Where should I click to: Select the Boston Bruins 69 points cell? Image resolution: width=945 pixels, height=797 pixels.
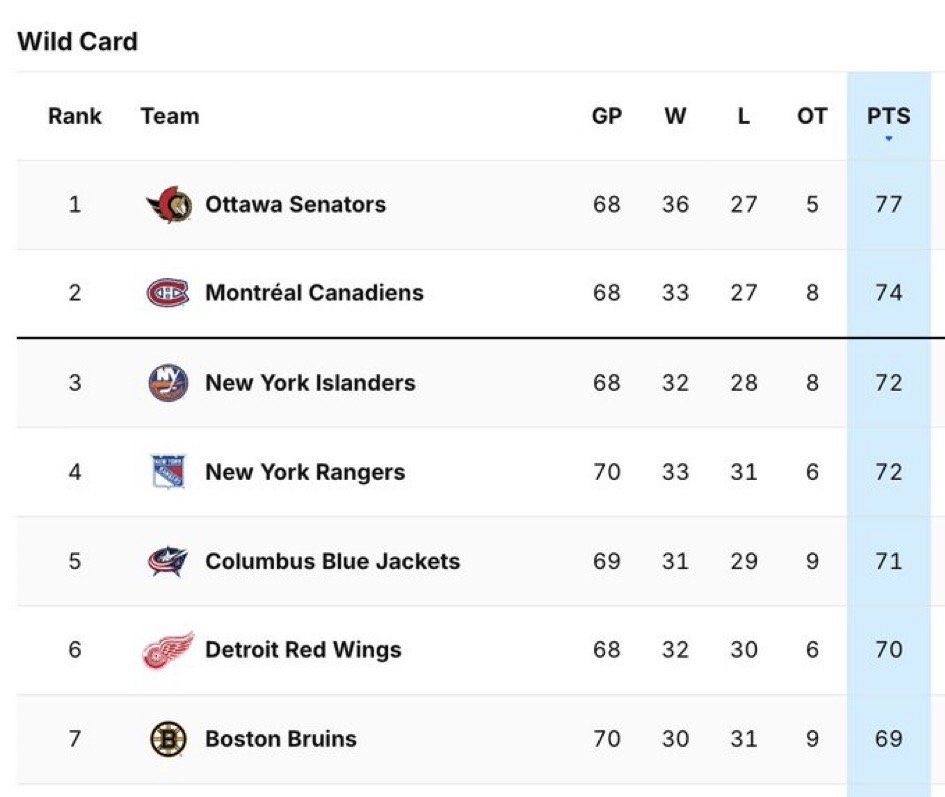(888, 739)
